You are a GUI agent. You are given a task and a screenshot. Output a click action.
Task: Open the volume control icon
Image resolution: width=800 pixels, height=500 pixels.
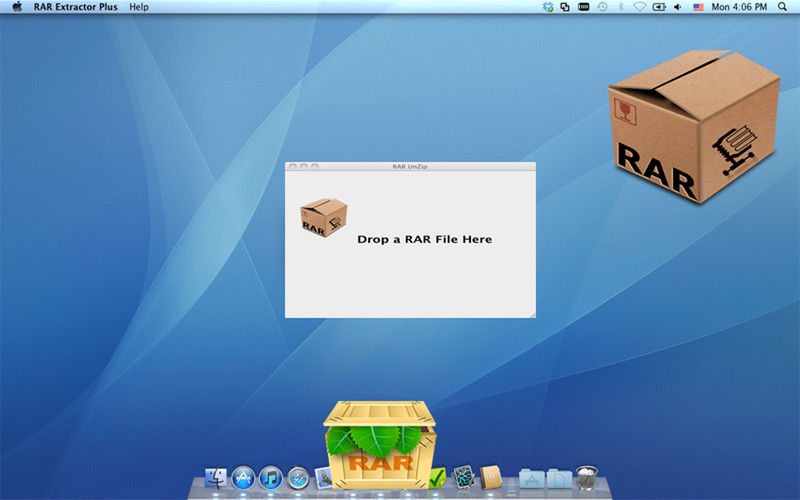pos(678,7)
